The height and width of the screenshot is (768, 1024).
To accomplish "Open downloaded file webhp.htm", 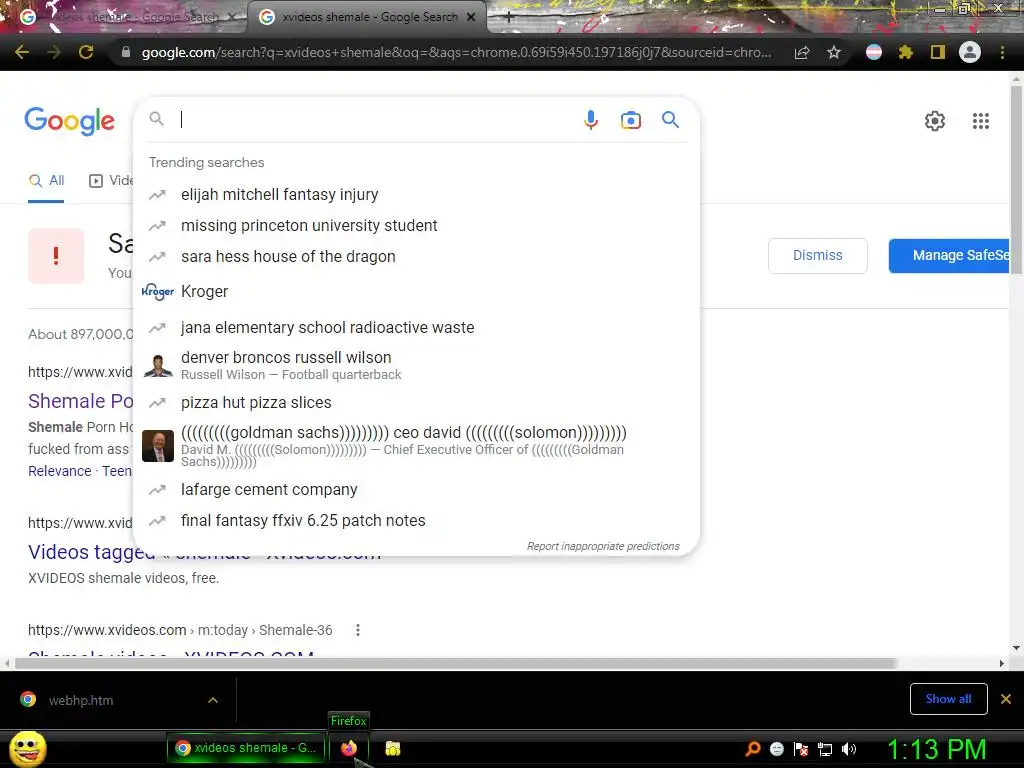I will pos(81,700).
